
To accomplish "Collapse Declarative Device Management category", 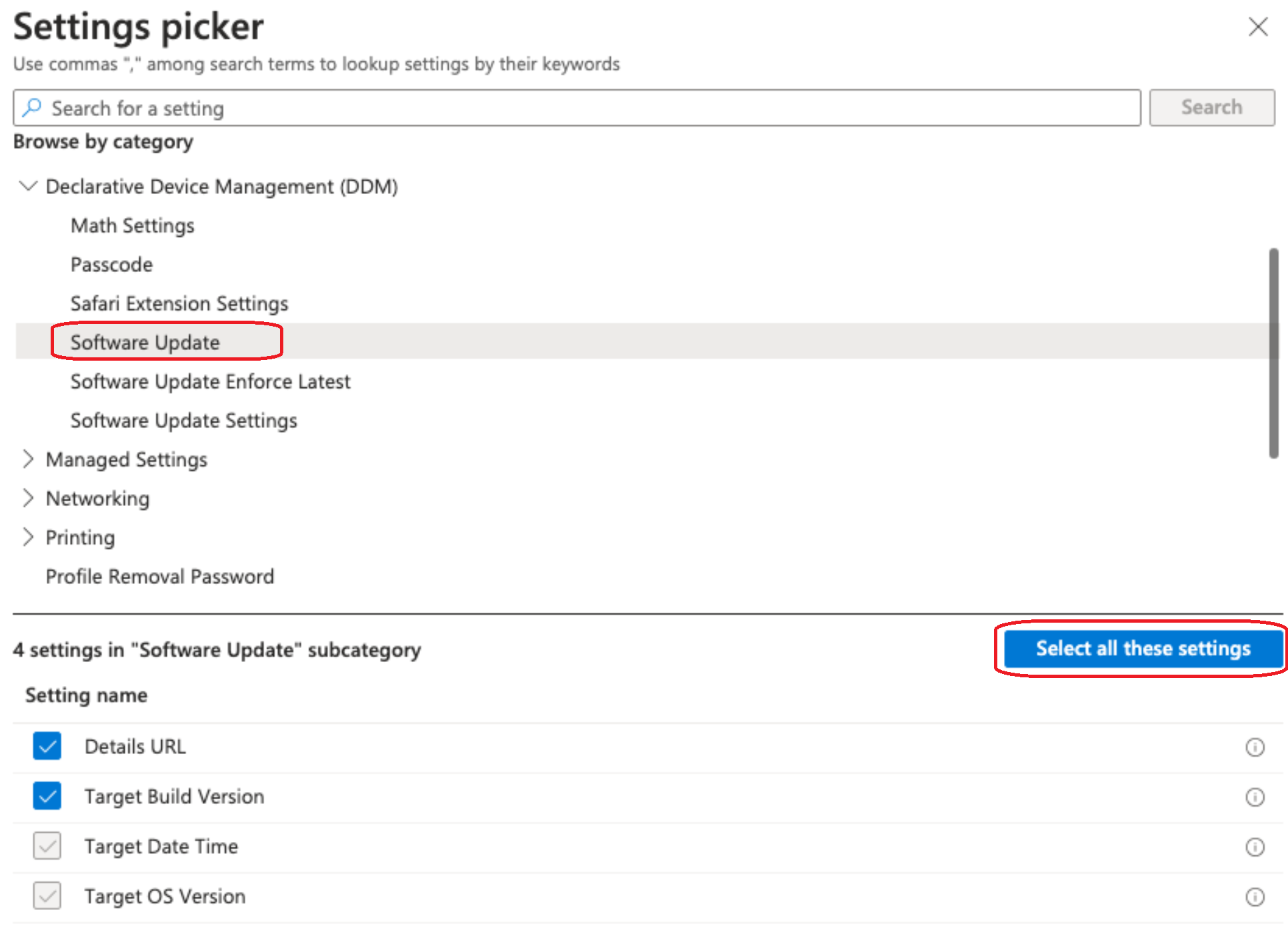I will [27, 186].
